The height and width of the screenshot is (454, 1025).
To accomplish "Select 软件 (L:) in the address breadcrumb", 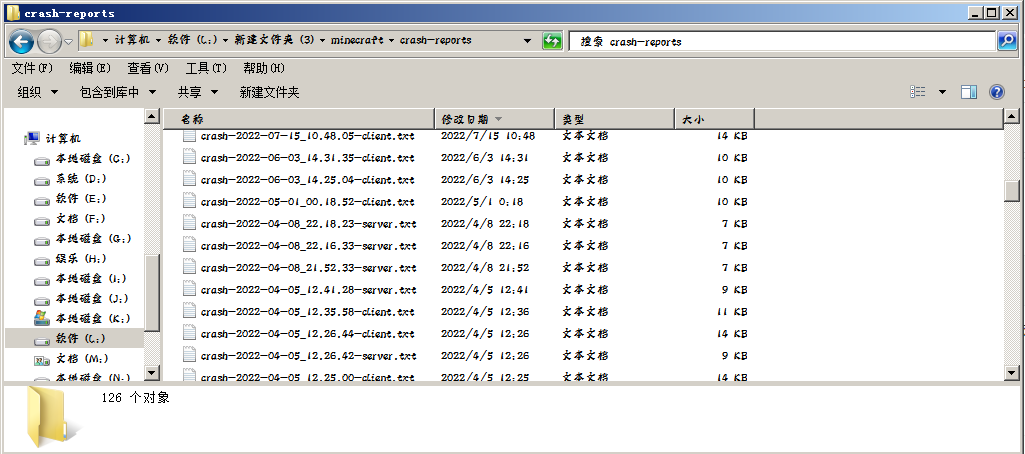I will tap(193, 40).
